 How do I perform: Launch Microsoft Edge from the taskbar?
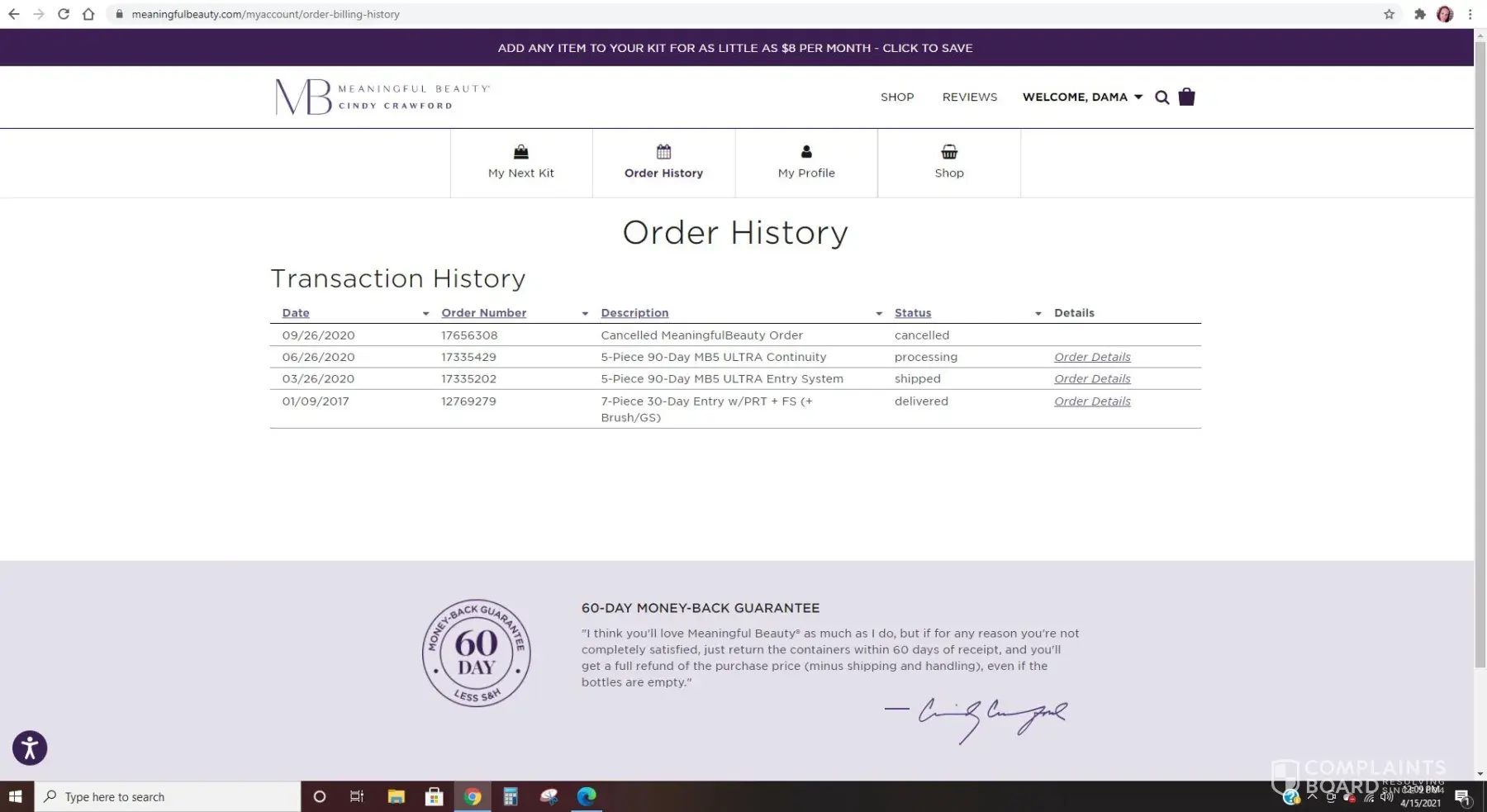(587, 796)
